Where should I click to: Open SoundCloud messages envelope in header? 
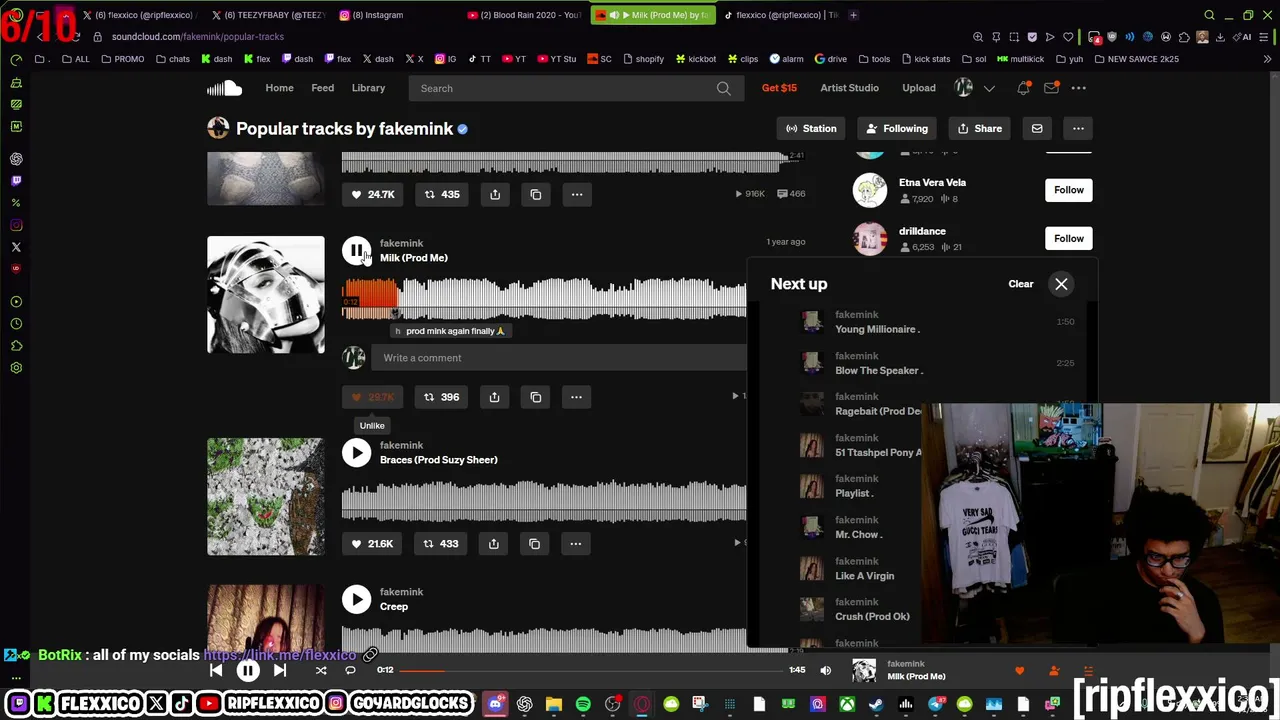1051,88
